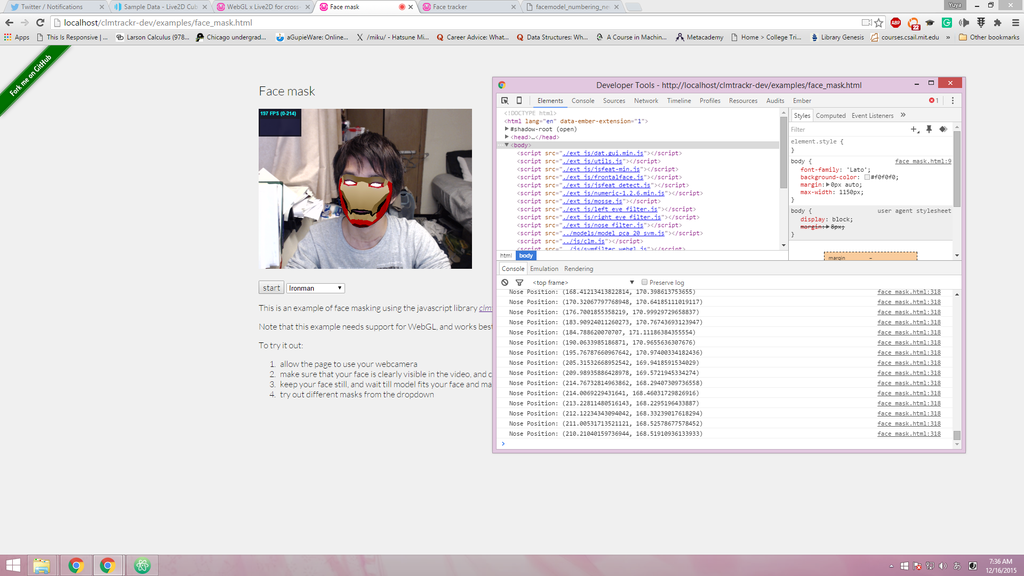1024x576 pixels.
Task: Click the webcam video with Ironman mask
Action: coord(365,189)
